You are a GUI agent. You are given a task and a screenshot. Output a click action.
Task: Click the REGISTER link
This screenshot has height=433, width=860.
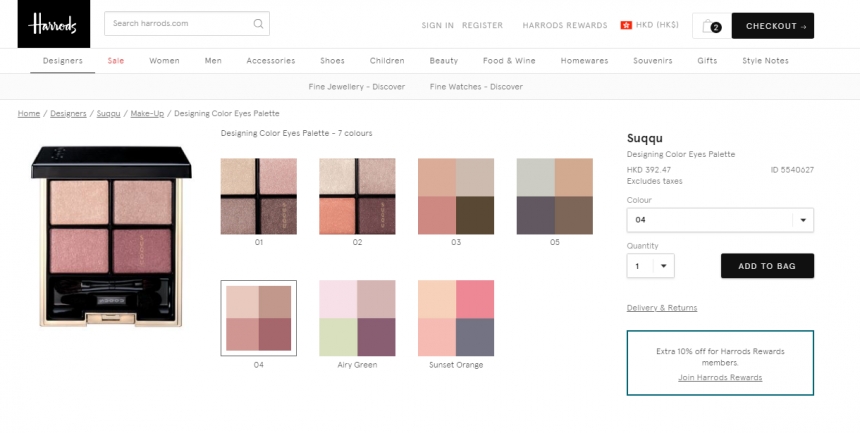[482, 25]
